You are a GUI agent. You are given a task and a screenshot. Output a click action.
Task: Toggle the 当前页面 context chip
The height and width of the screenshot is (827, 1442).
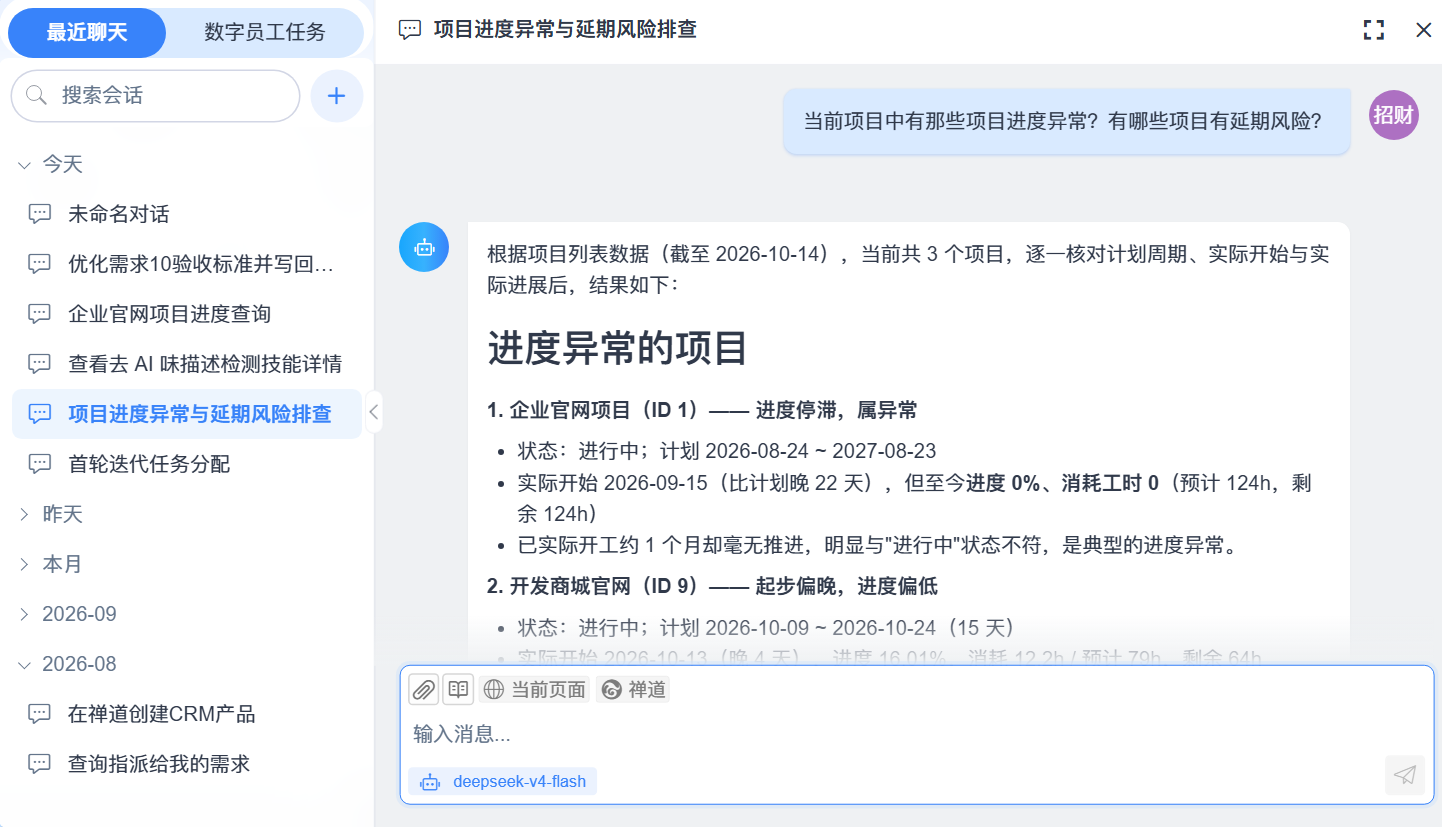[535, 689]
